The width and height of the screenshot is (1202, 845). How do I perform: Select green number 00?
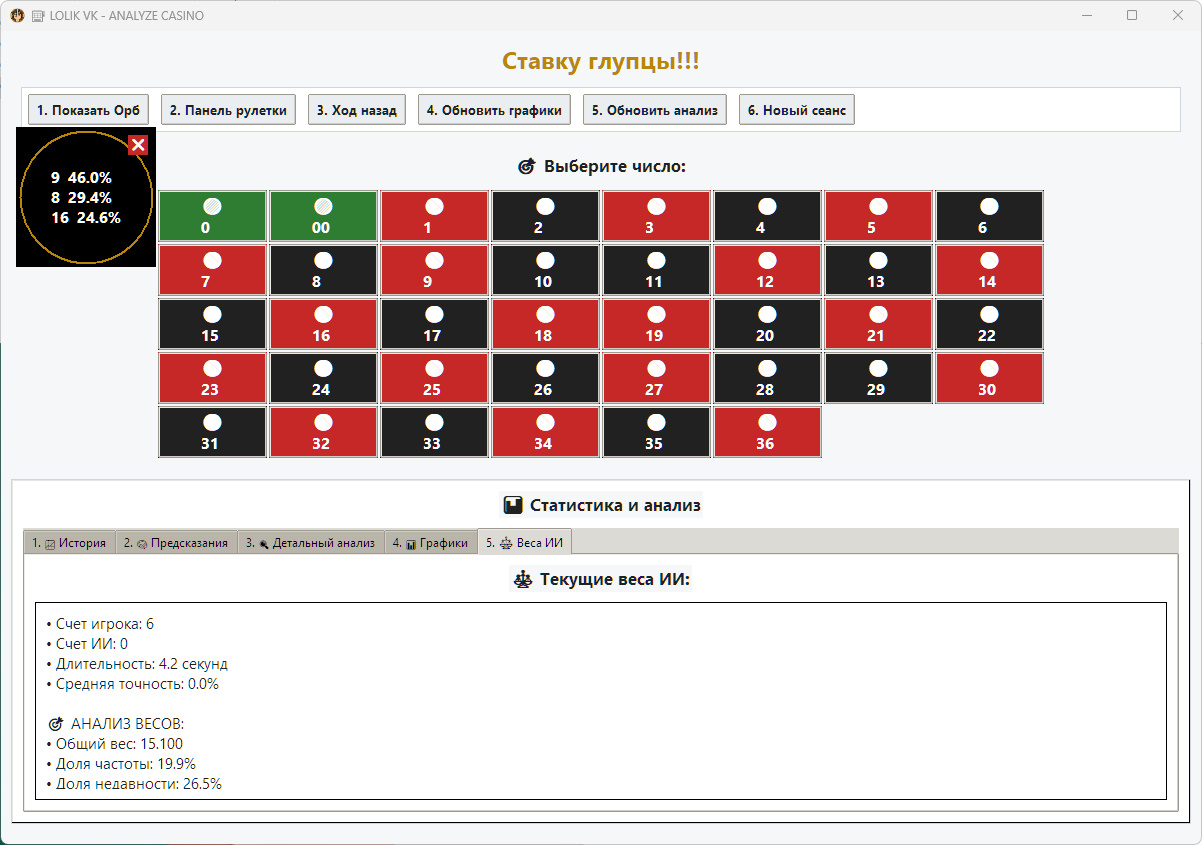pyautogui.click(x=323, y=216)
